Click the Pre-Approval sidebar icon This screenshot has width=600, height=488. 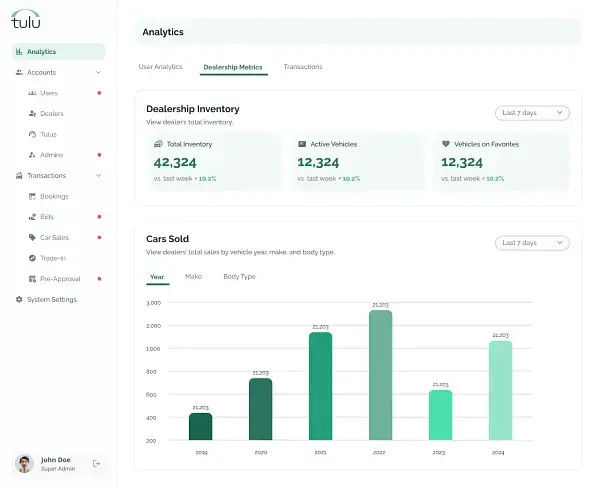[32, 279]
